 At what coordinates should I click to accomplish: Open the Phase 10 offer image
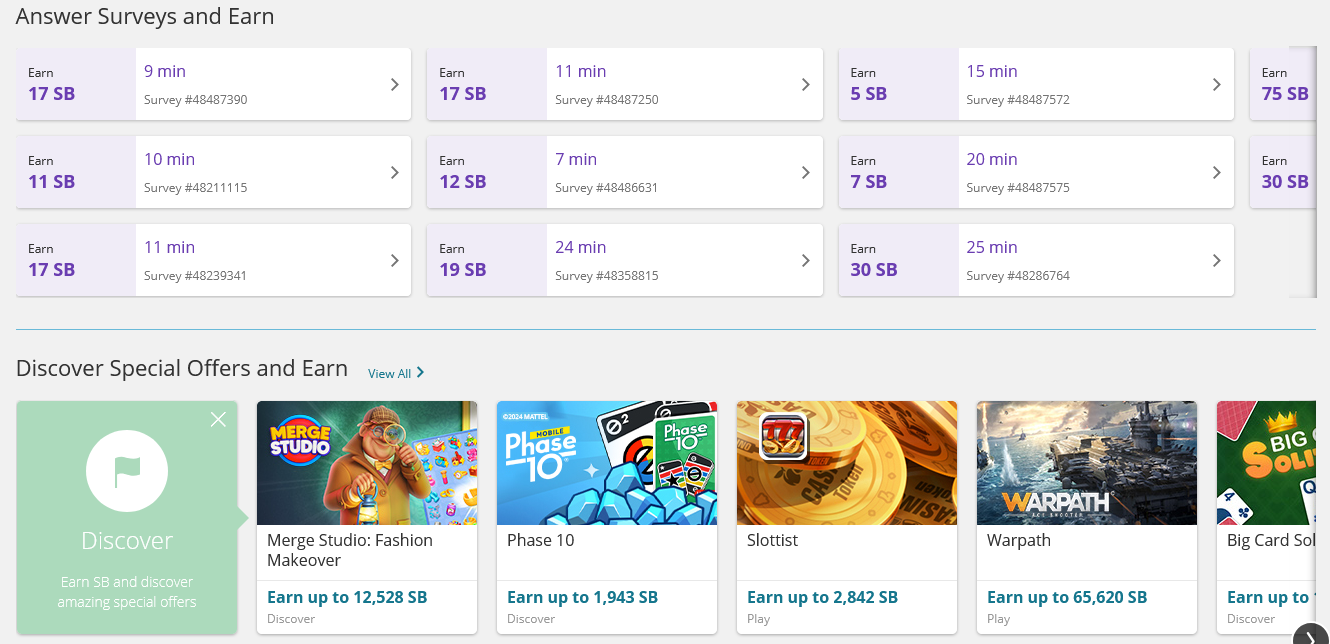click(606, 463)
